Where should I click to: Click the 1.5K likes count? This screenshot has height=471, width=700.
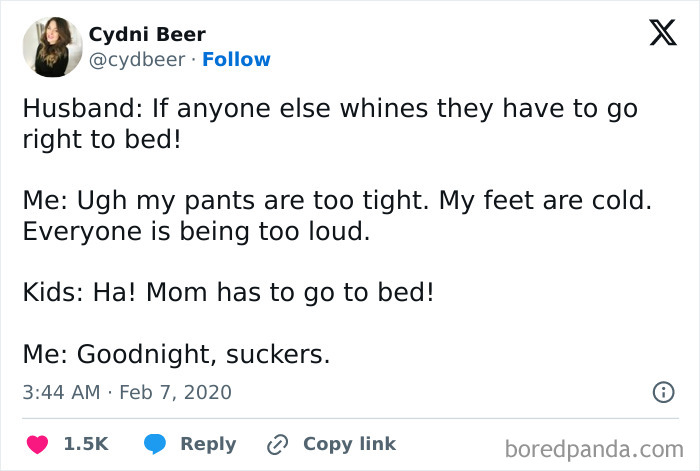(86, 444)
